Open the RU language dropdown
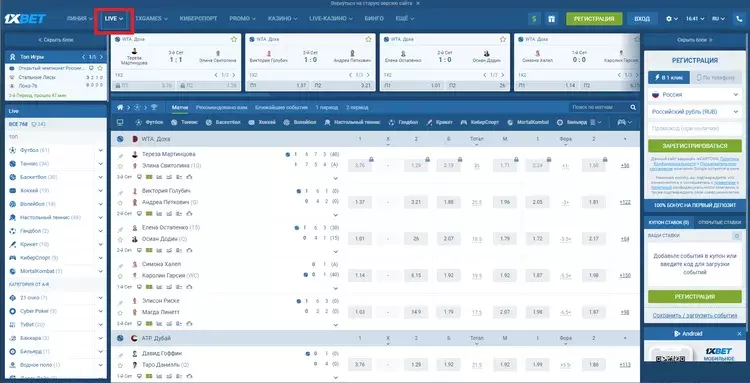The height and width of the screenshot is (383, 750). pos(718,19)
